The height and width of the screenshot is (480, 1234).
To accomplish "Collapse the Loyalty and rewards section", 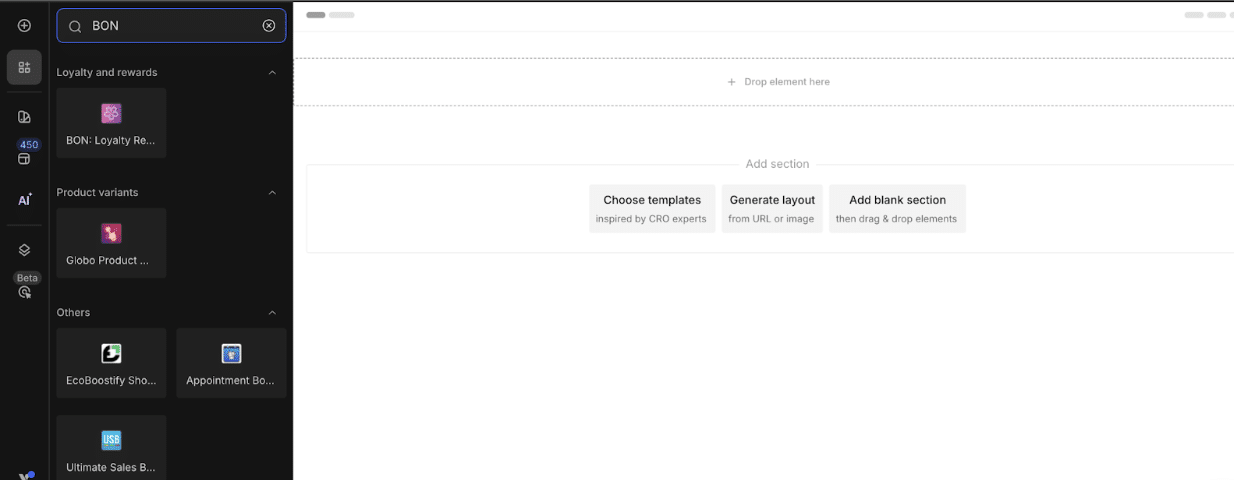I will [x=272, y=72].
